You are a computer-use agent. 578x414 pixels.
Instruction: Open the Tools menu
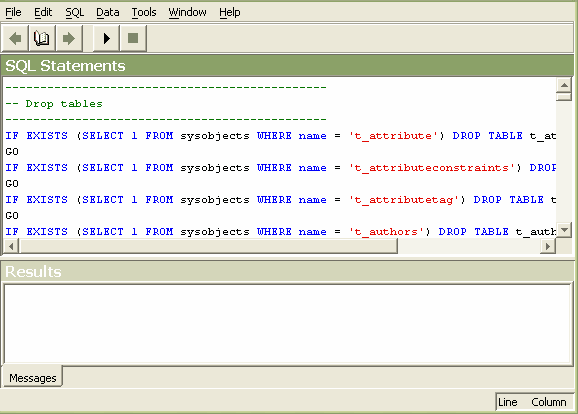pos(144,13)
